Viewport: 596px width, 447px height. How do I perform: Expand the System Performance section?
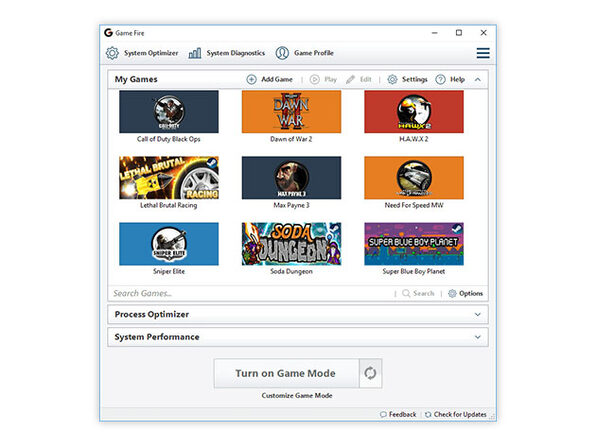pos(478,337)
